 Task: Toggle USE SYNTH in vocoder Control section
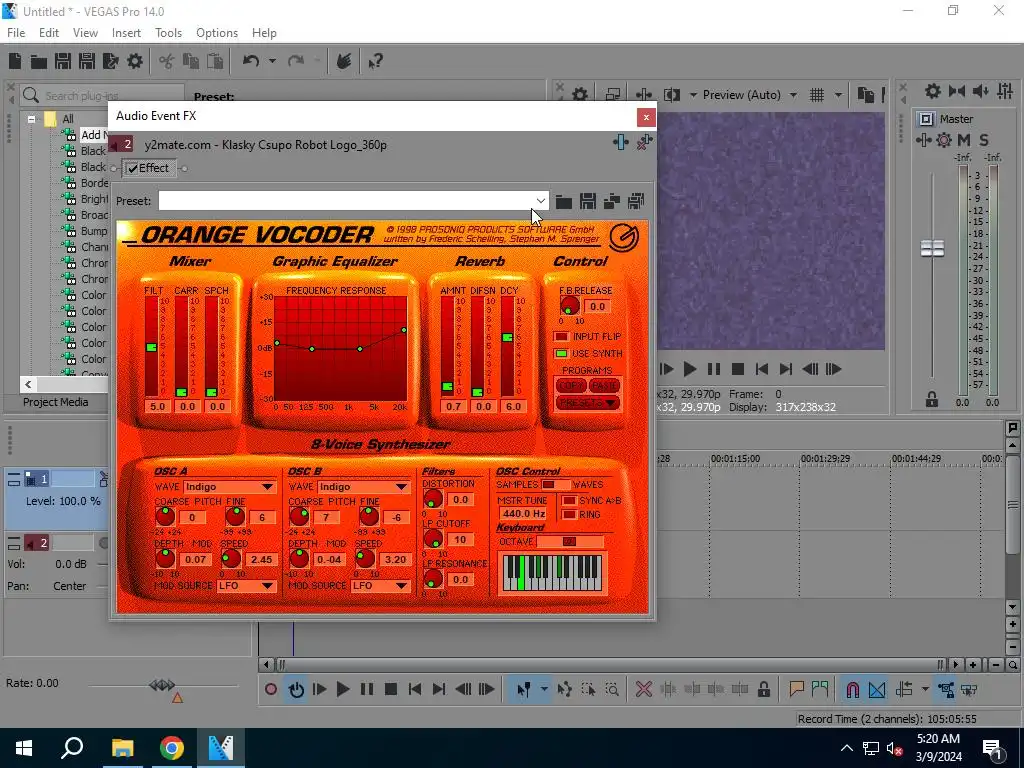pyautogui.click(x=561, y=353)
